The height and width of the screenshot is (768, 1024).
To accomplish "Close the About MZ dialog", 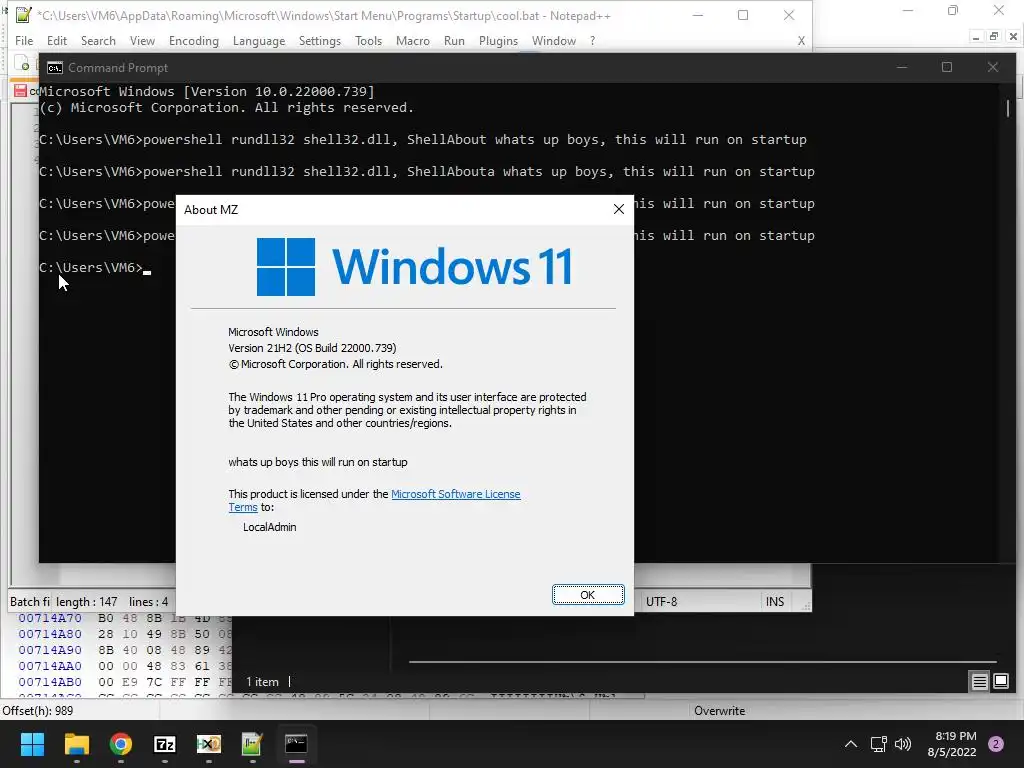I will click(x=618, y=209).
